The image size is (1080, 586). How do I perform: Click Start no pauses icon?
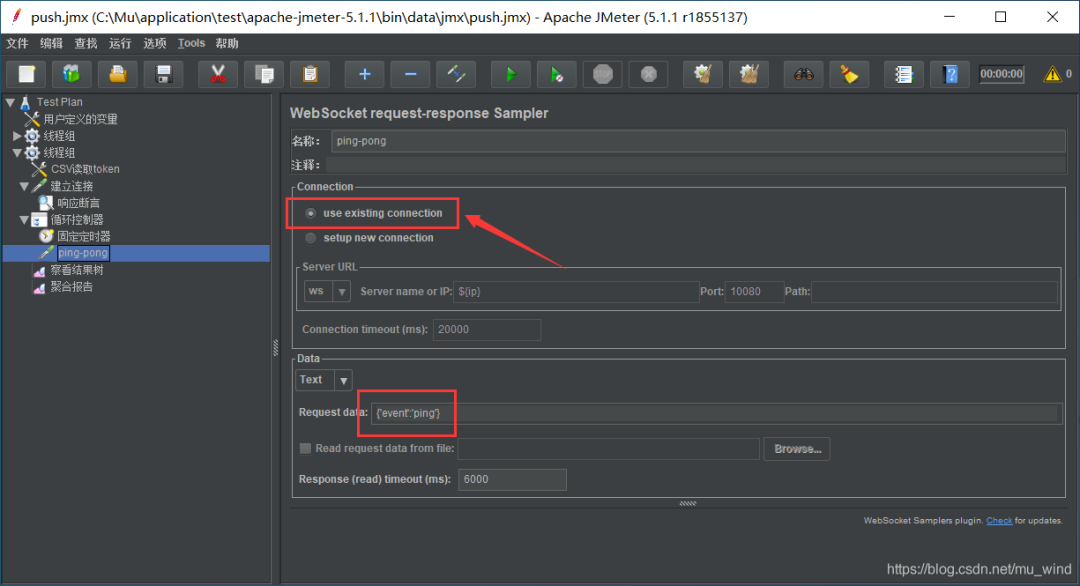pos(557,74)
